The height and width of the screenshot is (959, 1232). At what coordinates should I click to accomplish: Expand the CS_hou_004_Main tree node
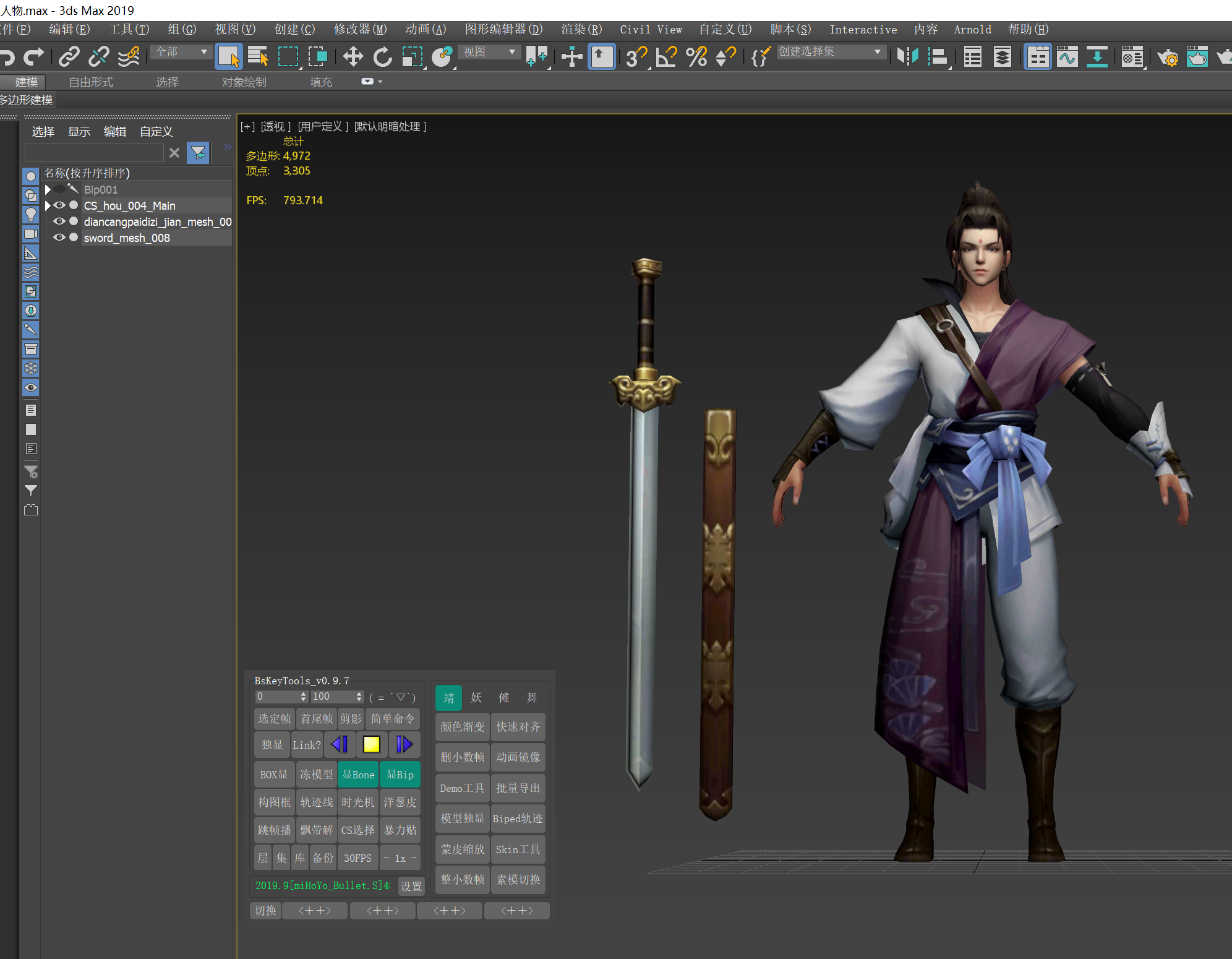[x=48, y=205]
